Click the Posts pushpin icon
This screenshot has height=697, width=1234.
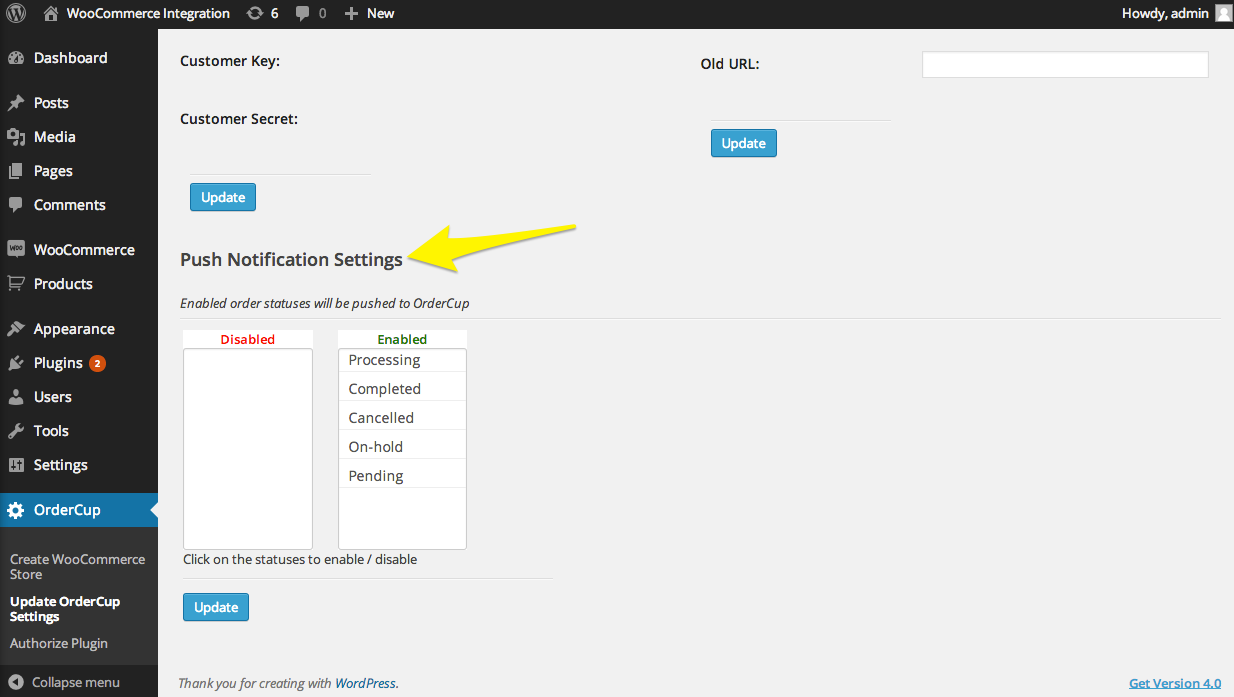pos(16,103)
